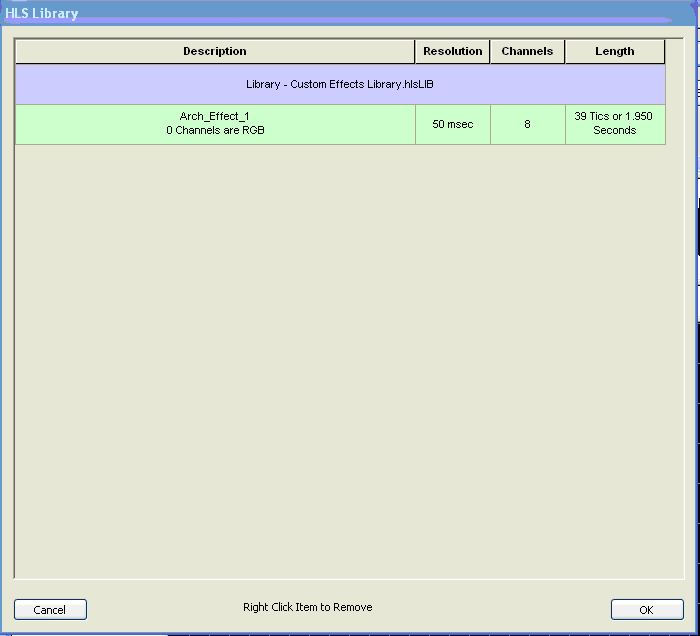
Task: Select the Custom Effects Library.hlsLIB row
Action: [x=340, y=84]
